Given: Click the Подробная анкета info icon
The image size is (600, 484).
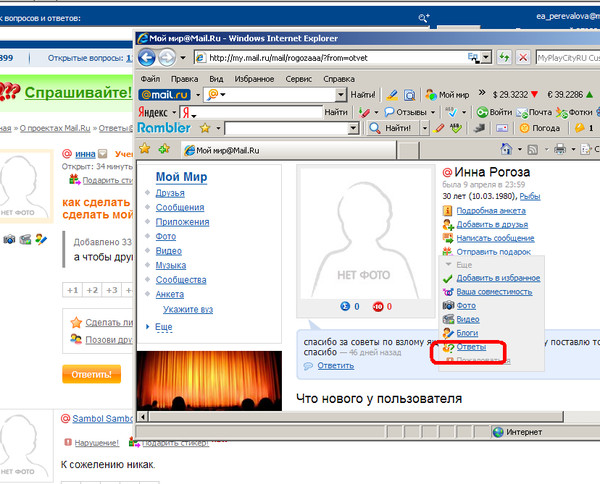Looking at the screenshot, I should point(447,210).
